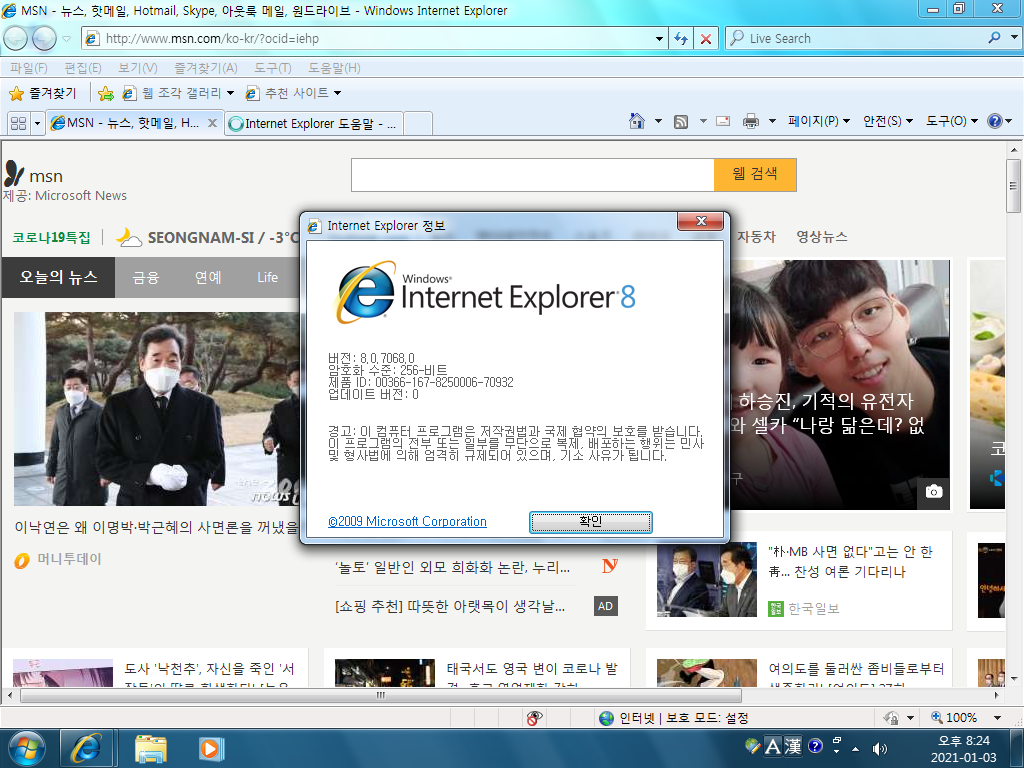
Task: Open the 자동차 navigation link
Action: [x=756, y=236]
